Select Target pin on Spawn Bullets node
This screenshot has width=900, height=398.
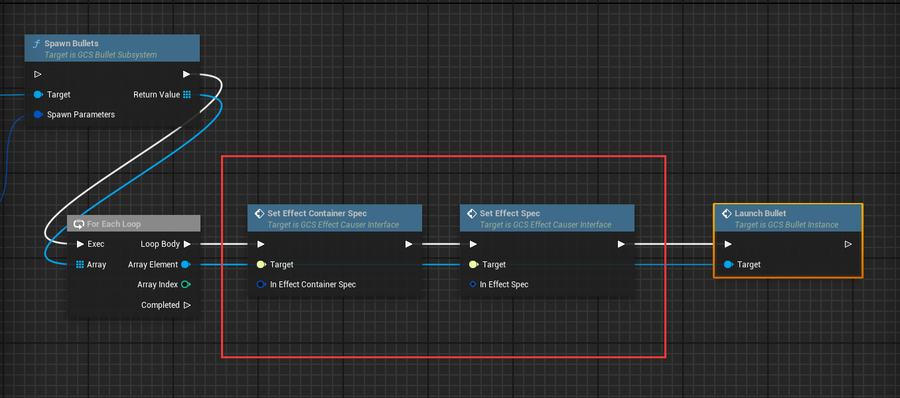pos(38,94)
